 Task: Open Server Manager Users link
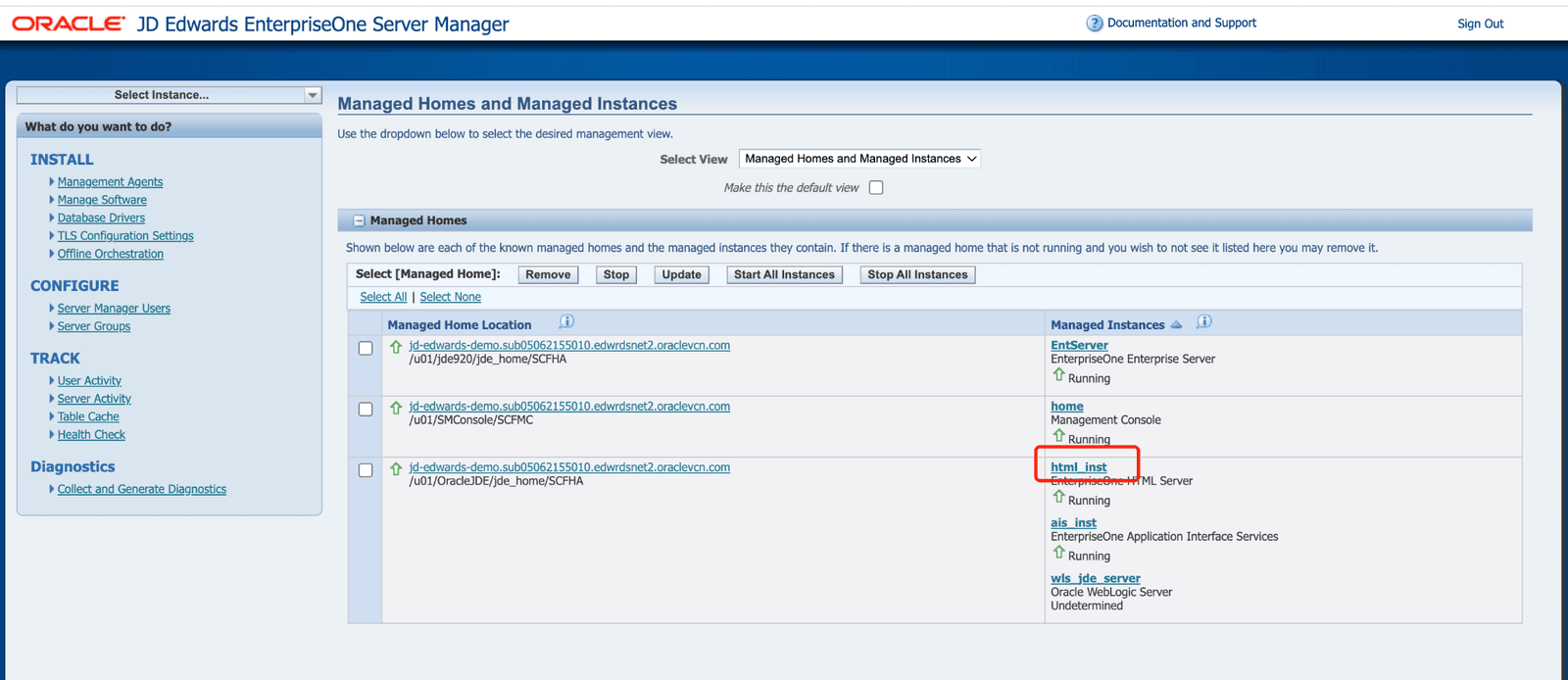click(x=114, y=308)
